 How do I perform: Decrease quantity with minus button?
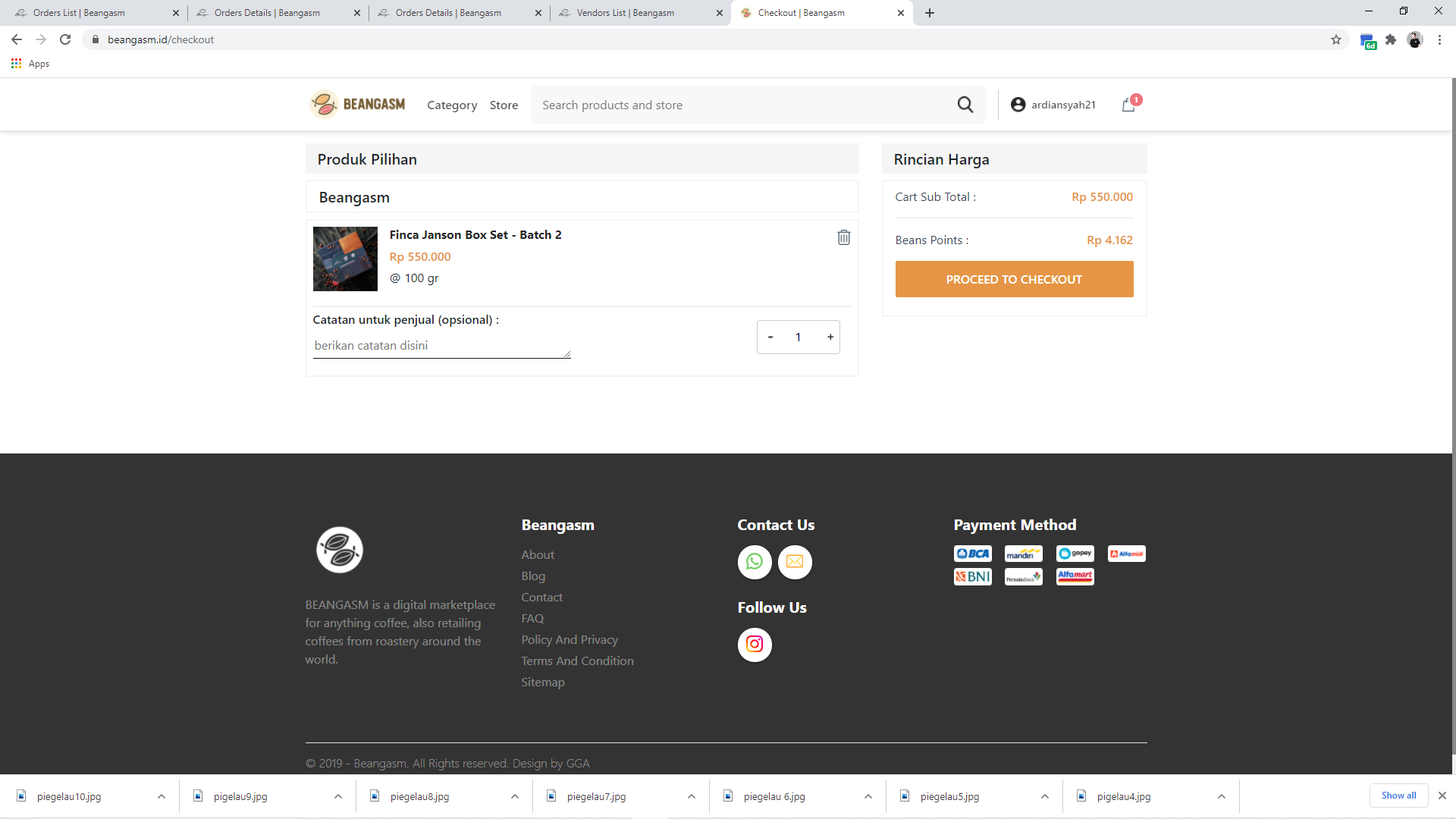770,337
